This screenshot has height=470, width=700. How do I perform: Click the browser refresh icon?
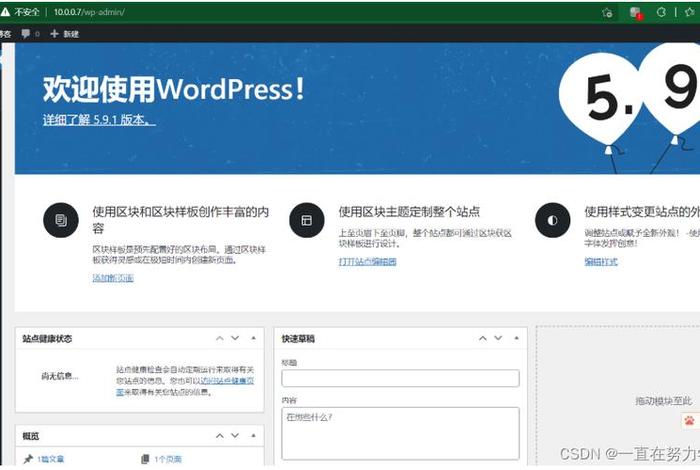click(661, 12)
